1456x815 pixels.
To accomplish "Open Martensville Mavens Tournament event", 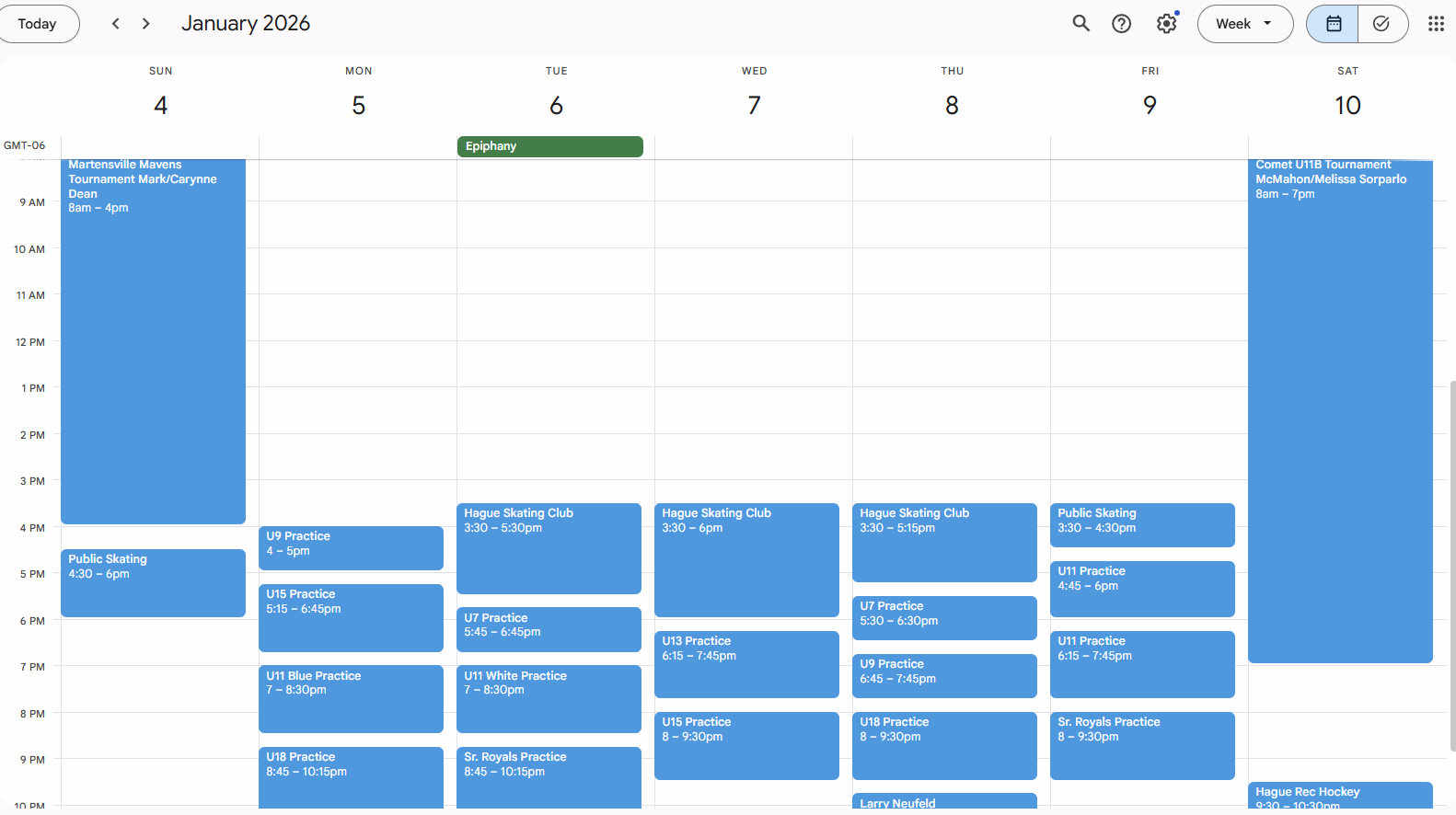I will coord(153,340).
